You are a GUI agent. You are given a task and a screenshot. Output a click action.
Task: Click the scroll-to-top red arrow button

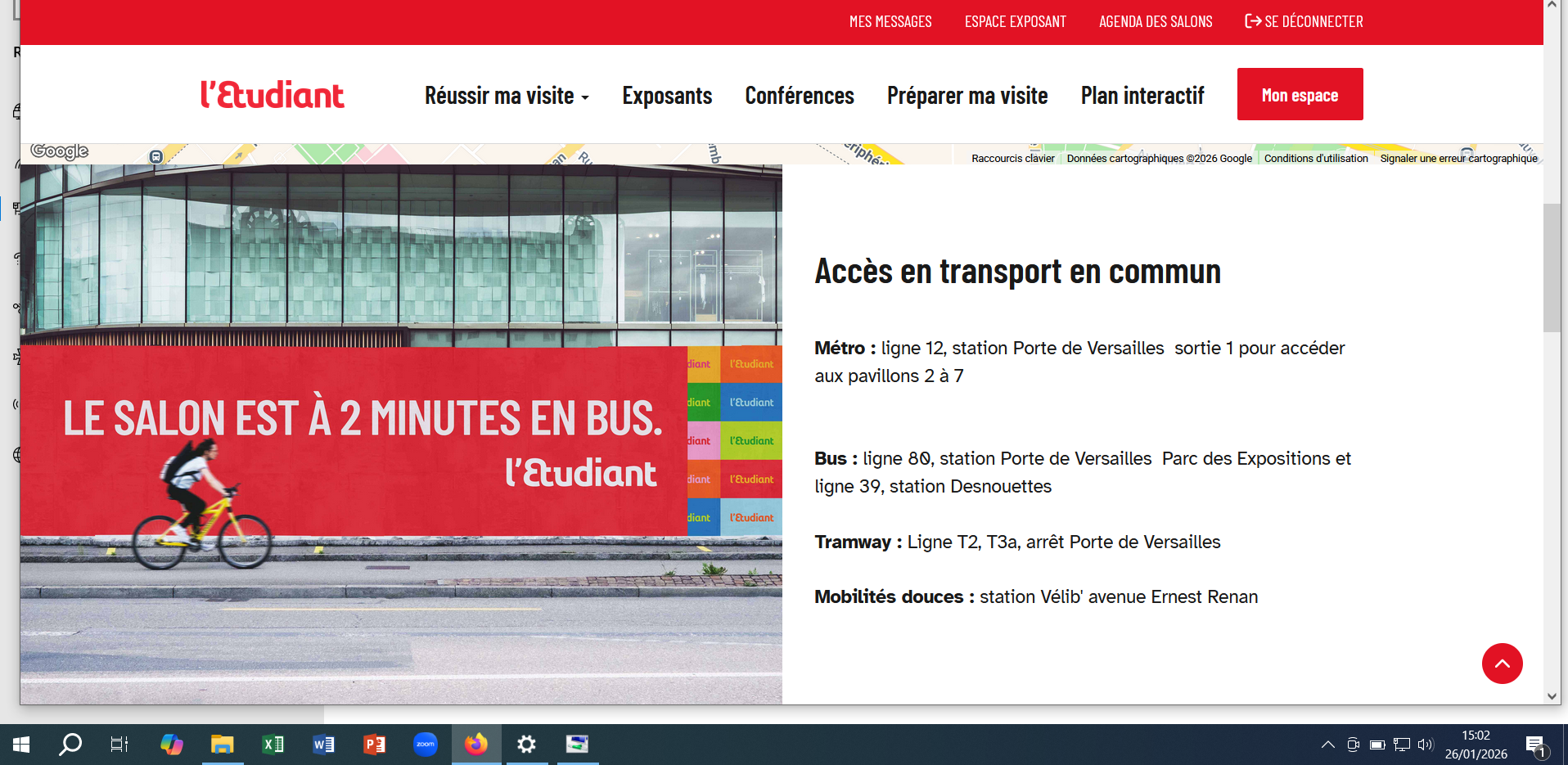(x=1502, y=664)
